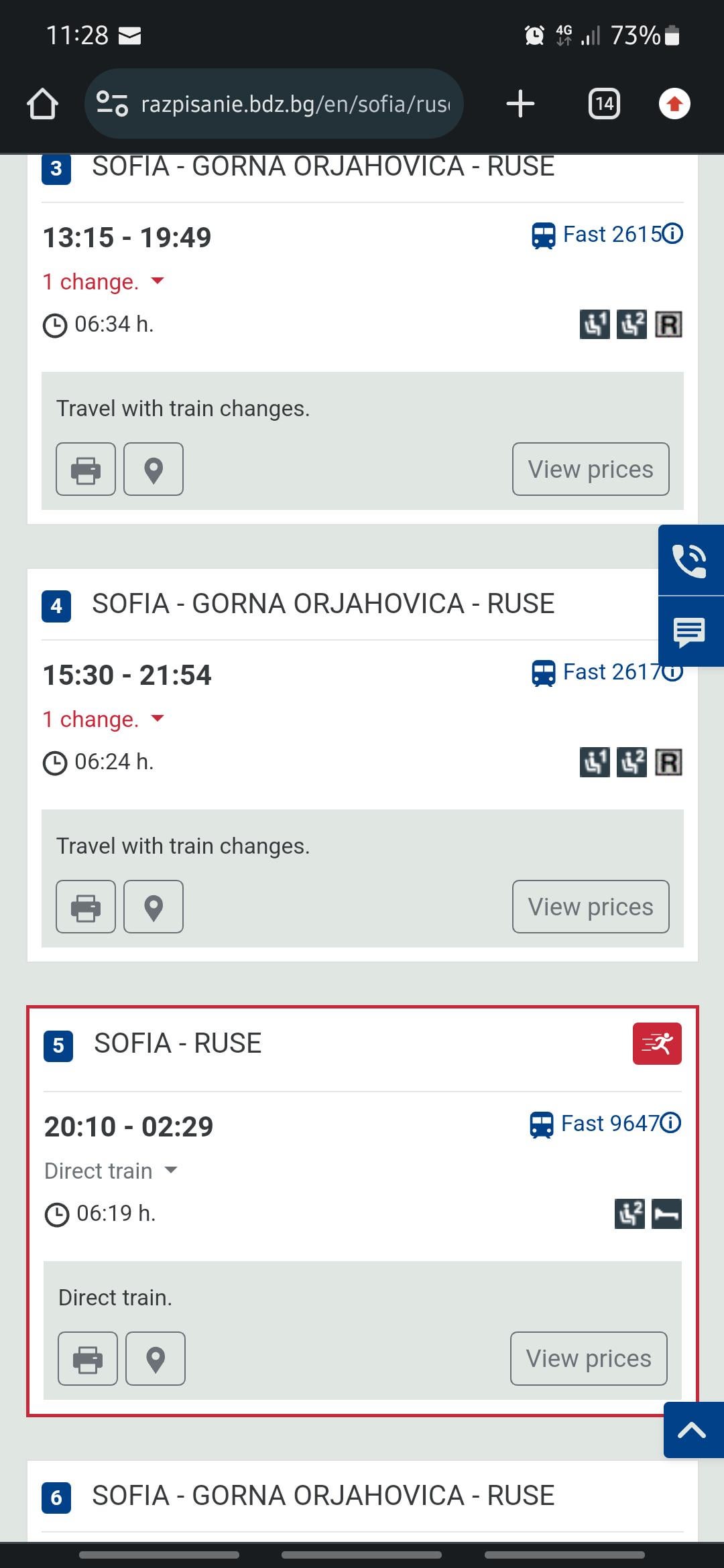Tap the red running-man icon on route 5

point(657,1043)
